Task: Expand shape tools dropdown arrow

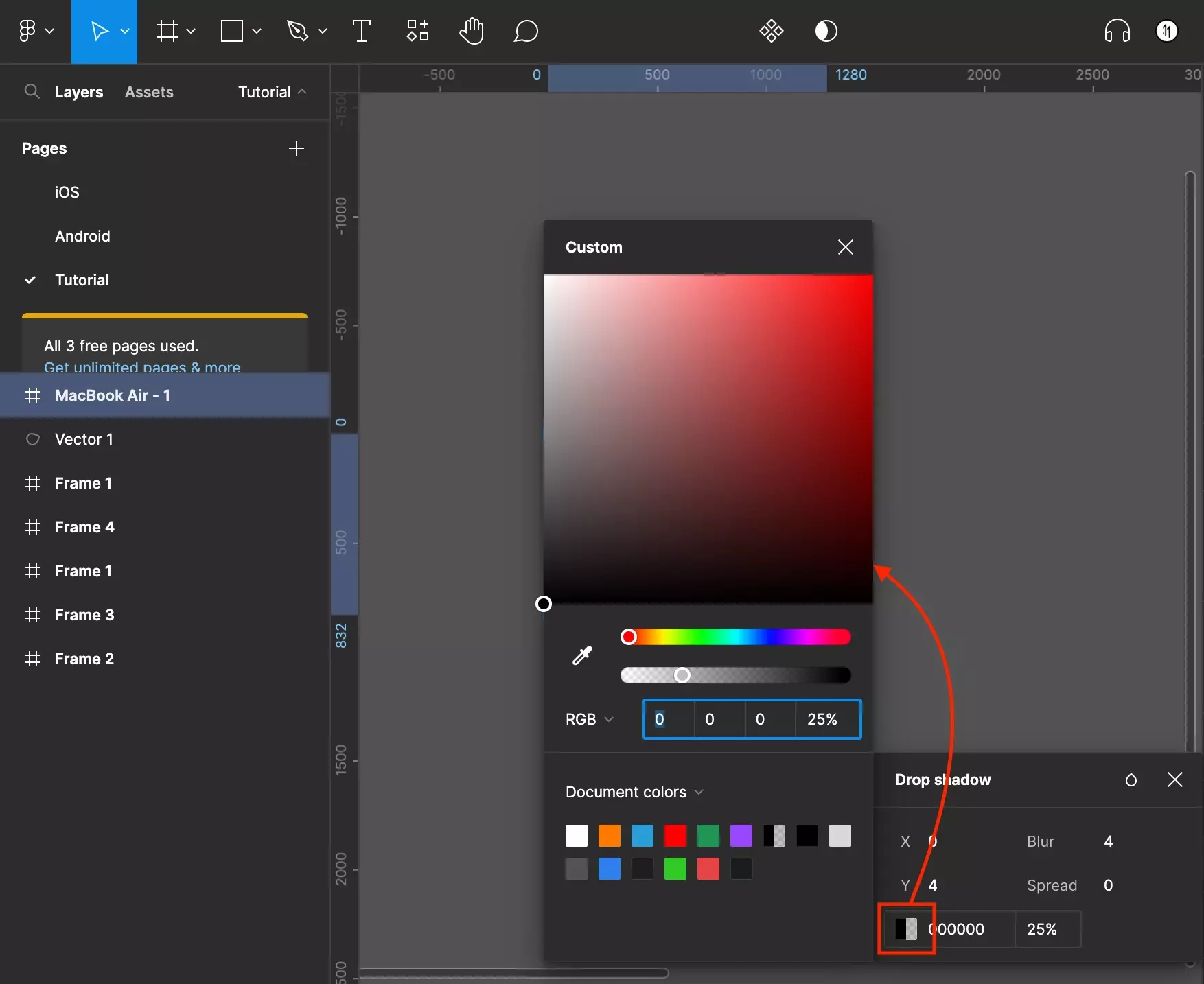Action: click(257, 31)
